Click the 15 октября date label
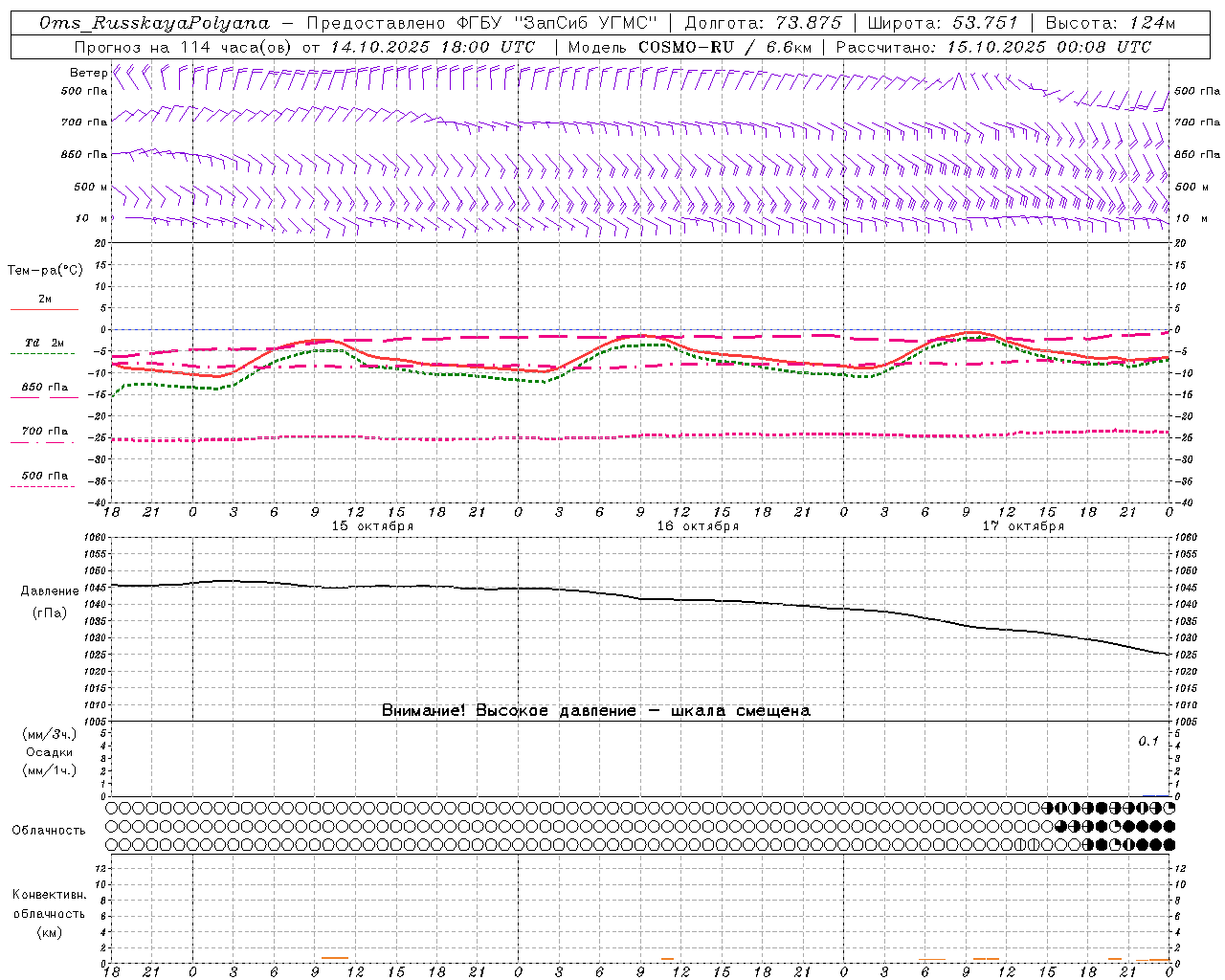Viewport: 1225px width, 980px height. (372, 526)
